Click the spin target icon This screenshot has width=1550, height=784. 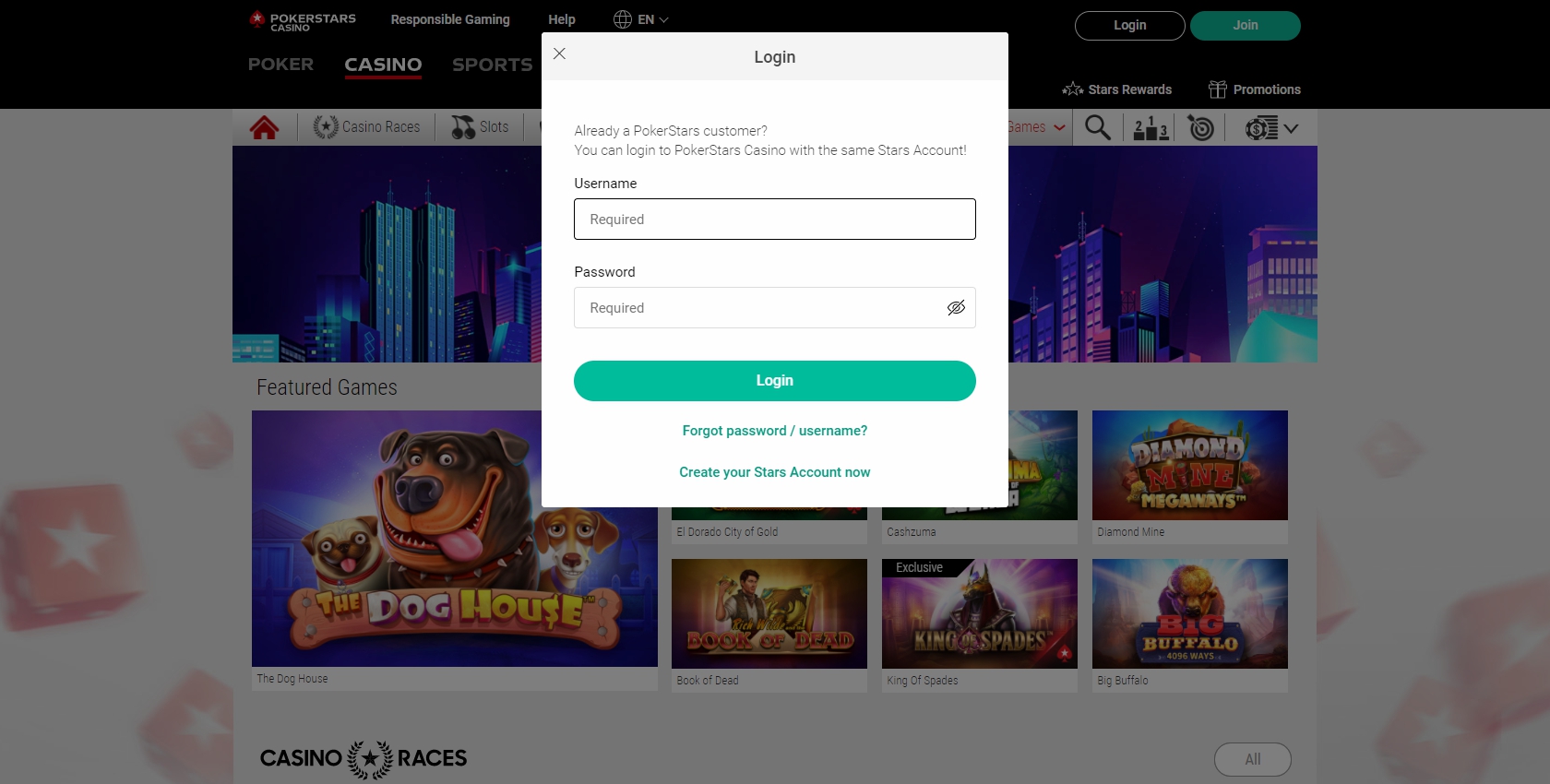tap(1200, 127)
